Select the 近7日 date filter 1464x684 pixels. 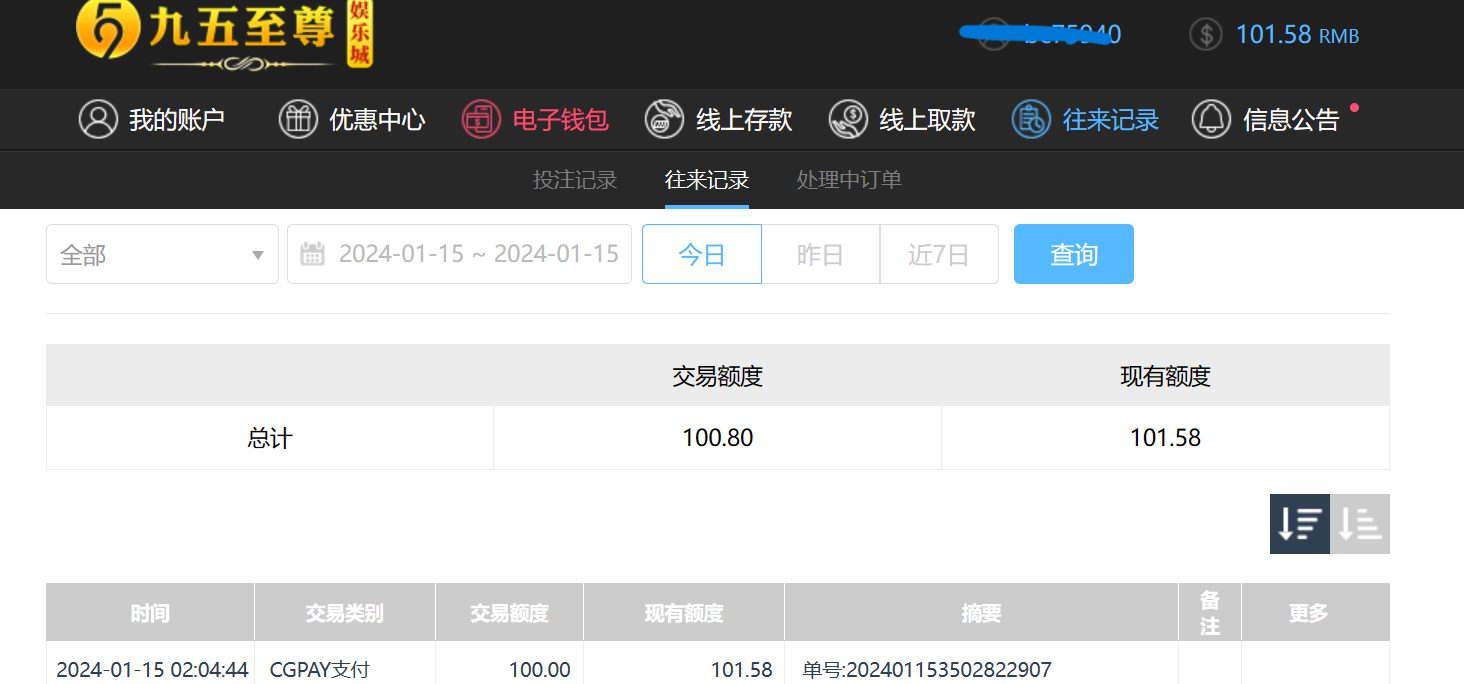[939, 254]
